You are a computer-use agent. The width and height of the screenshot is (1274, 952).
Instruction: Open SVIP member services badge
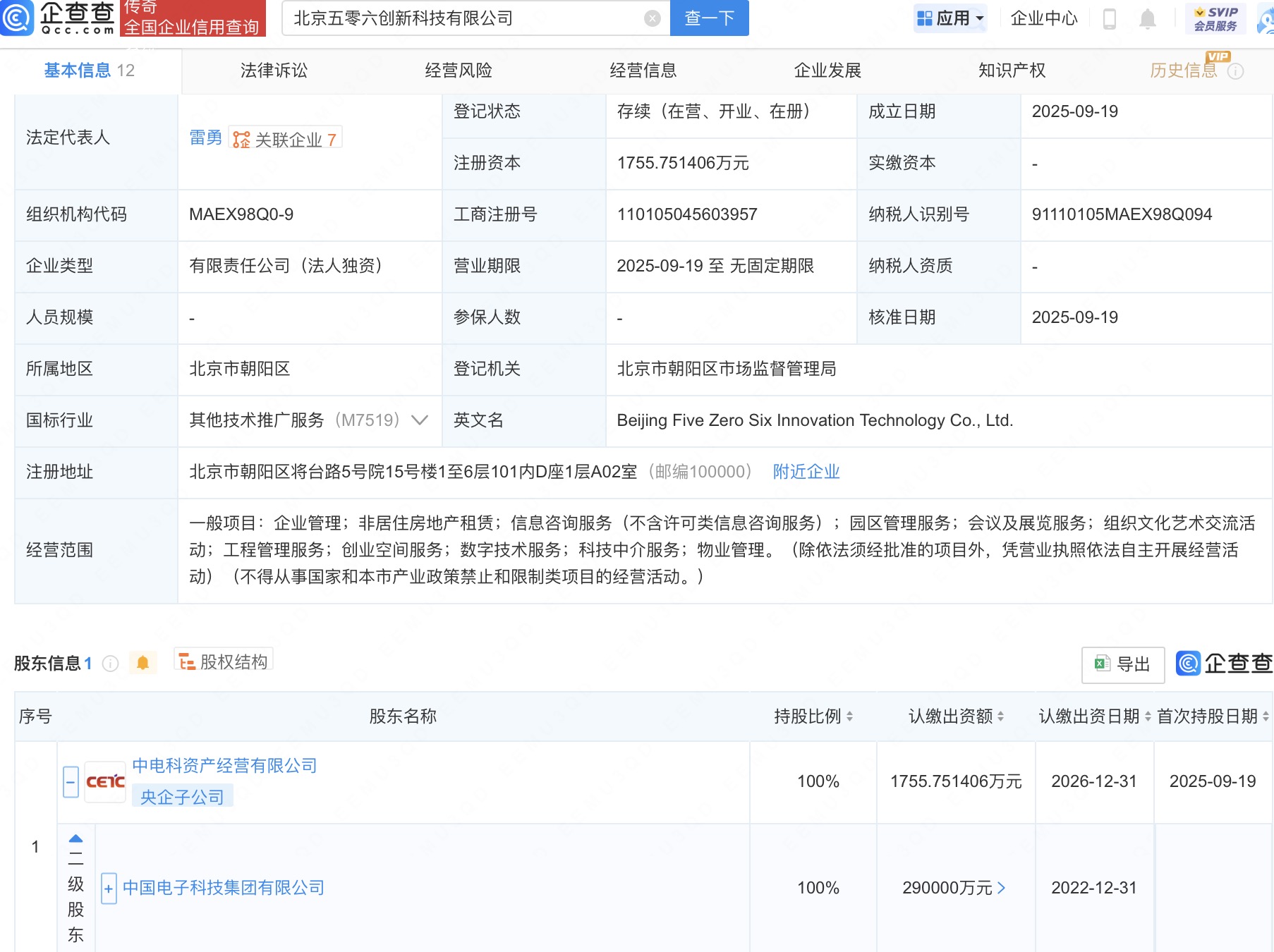(1215, 18)
